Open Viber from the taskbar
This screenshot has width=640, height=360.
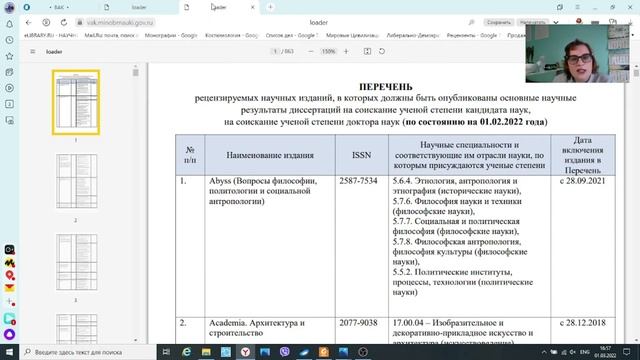(284, 352)
